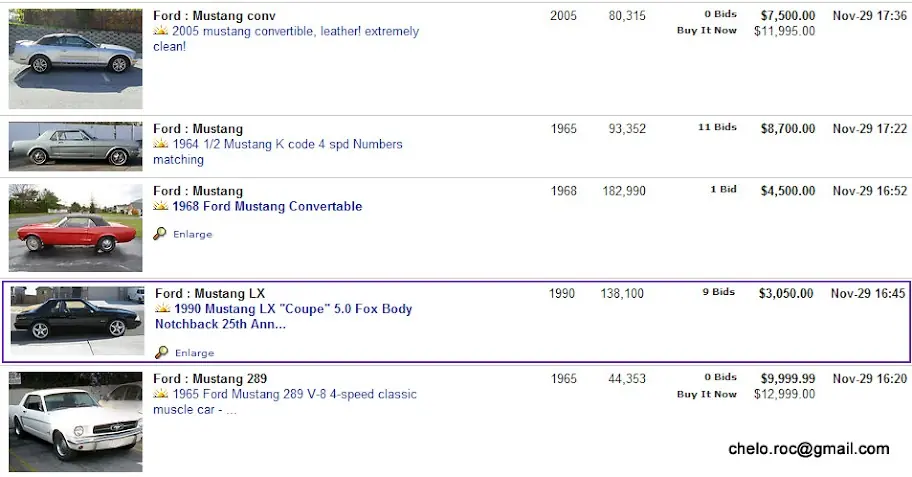
Task: Select the black 1990 Mustang LX photo
Action: (77, 320)
